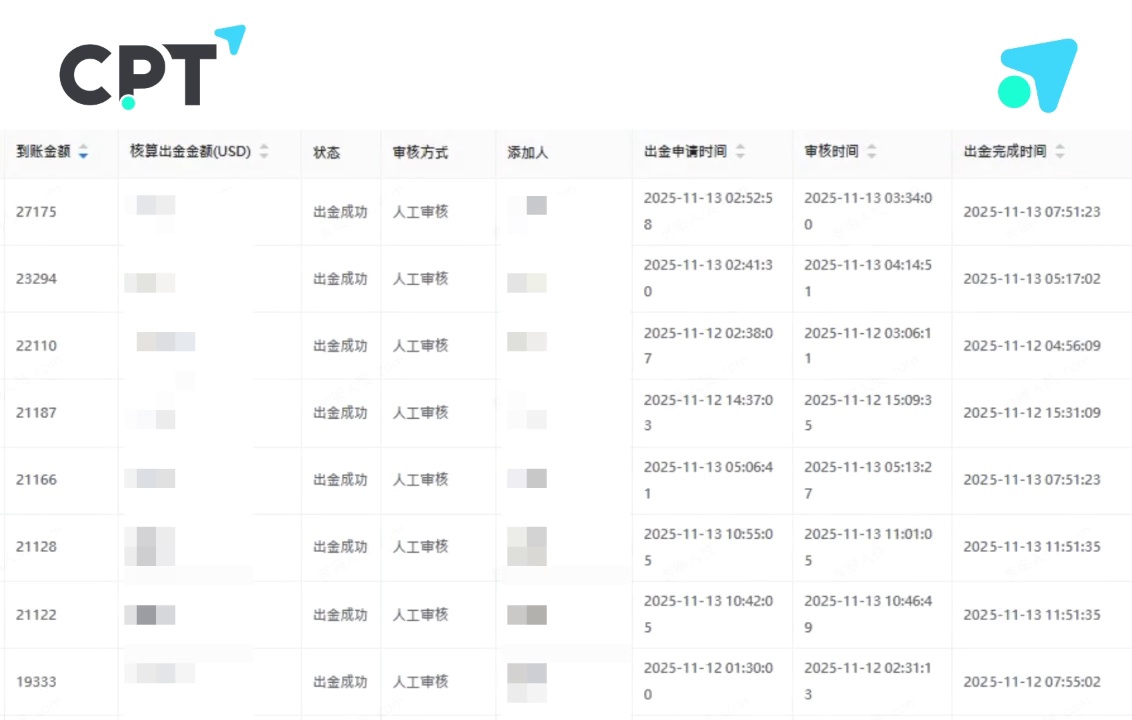
Task: Select the amount cell 19333
Action: 36,682
